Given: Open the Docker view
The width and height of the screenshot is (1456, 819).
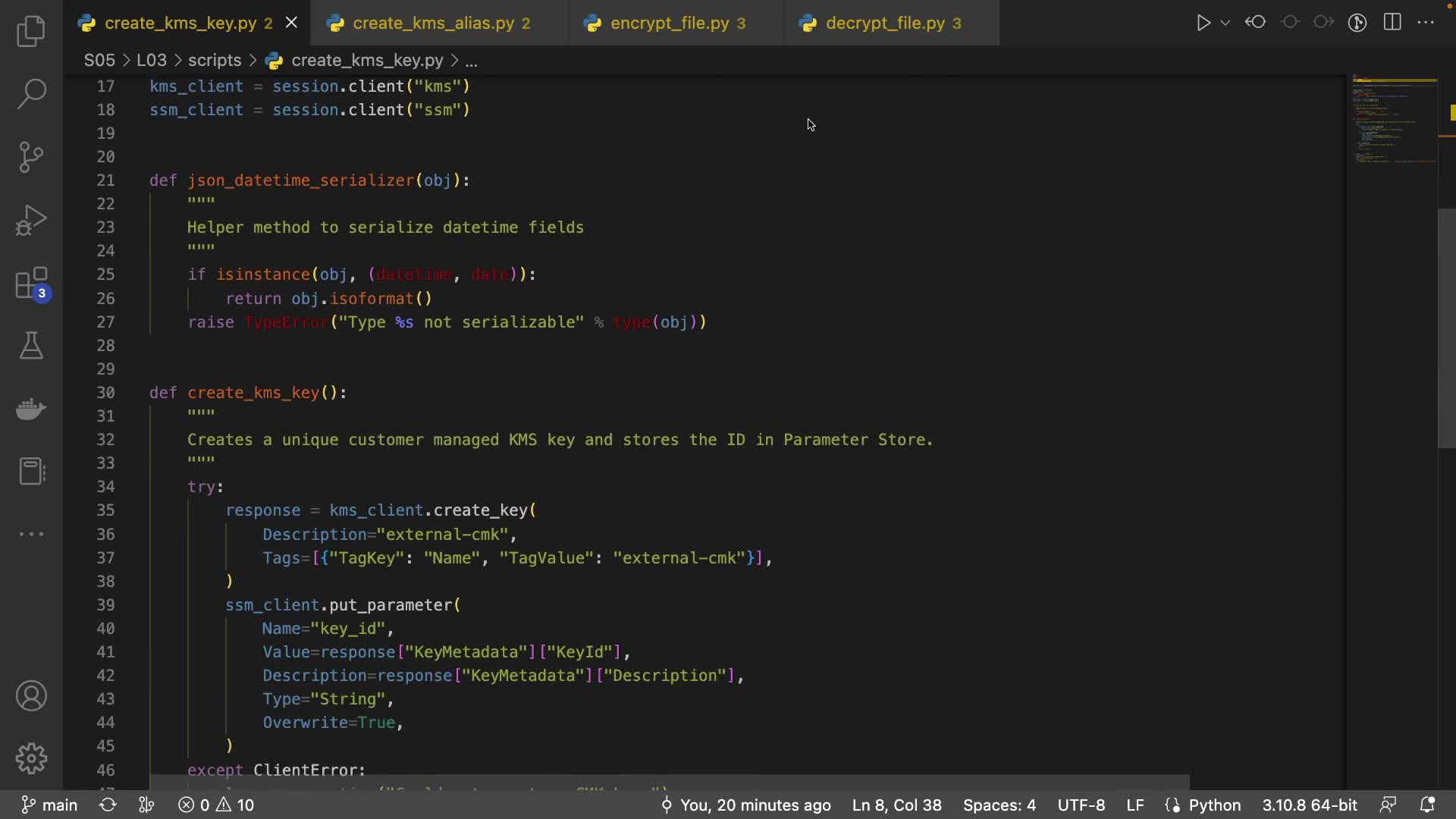Looking at the screenshot, I should pyautogui.click(x=31, y=409).
